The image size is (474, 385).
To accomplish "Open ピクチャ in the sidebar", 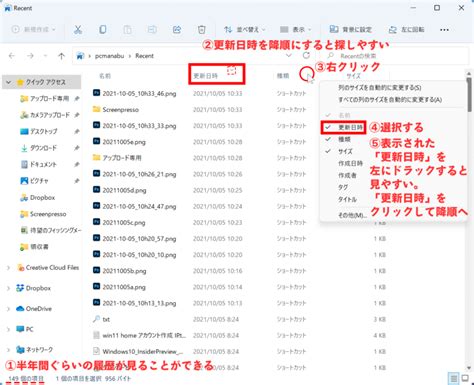I will pyautogui.click(x=39, y=181).
